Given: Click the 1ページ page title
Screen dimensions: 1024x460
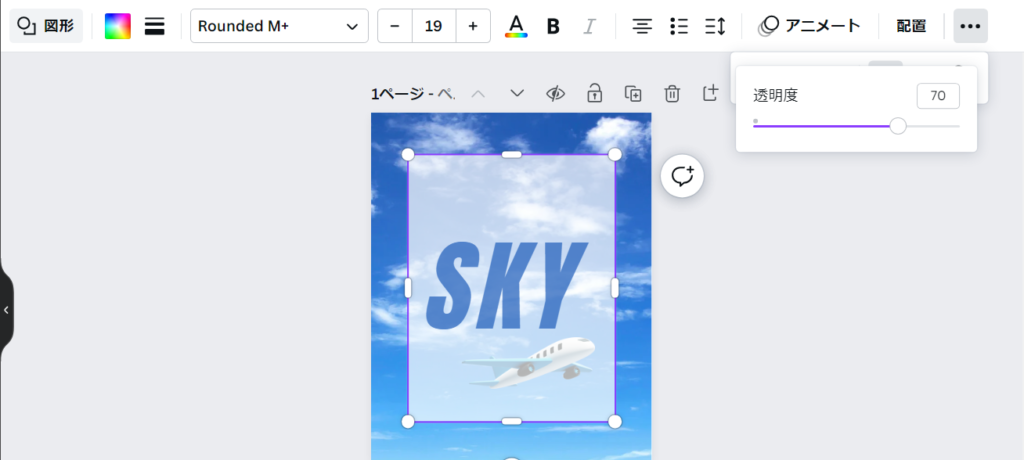Looking at the screenshot, I should (413, 94).
